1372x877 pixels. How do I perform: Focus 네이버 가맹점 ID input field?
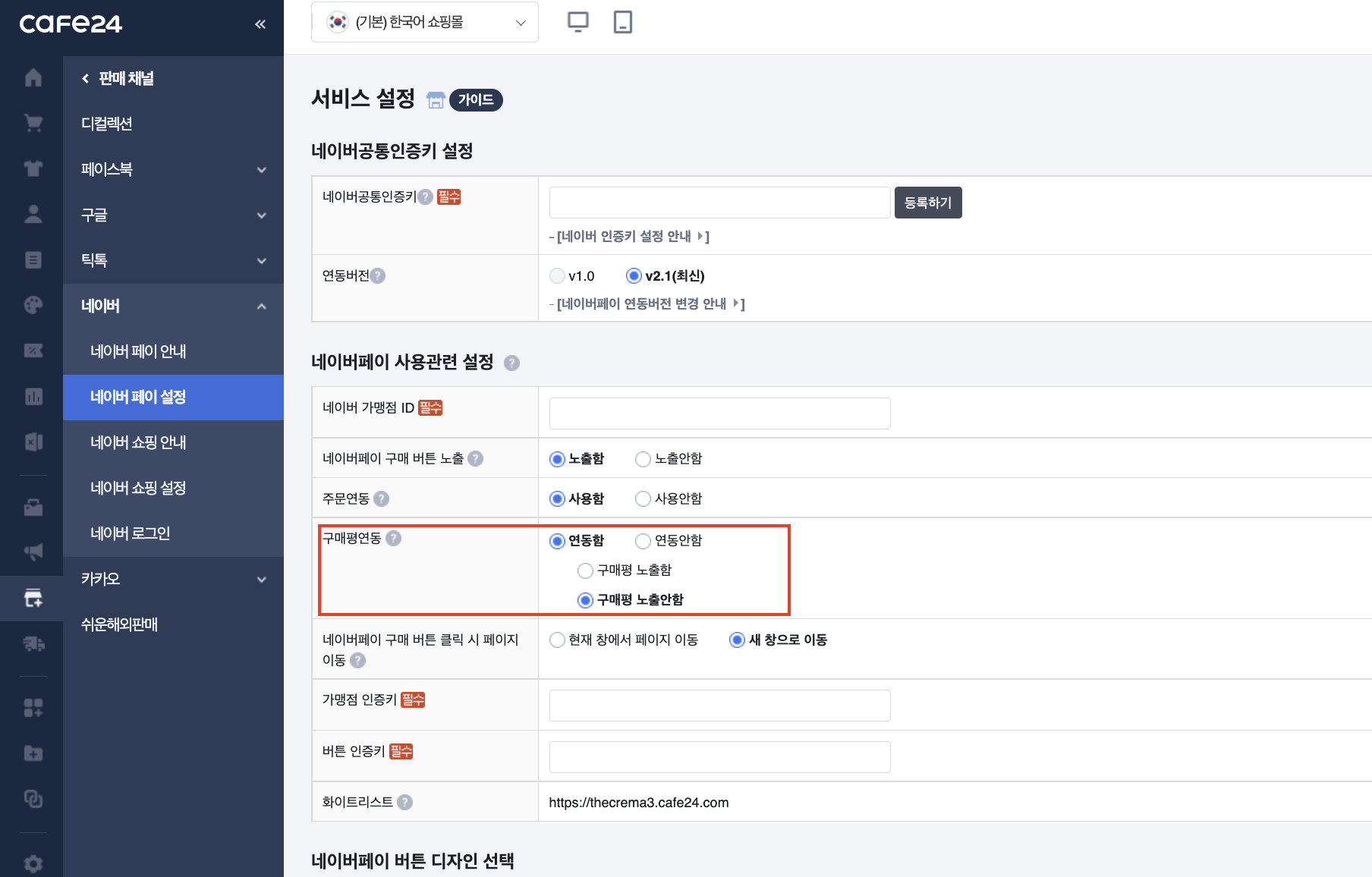(719, 413)
